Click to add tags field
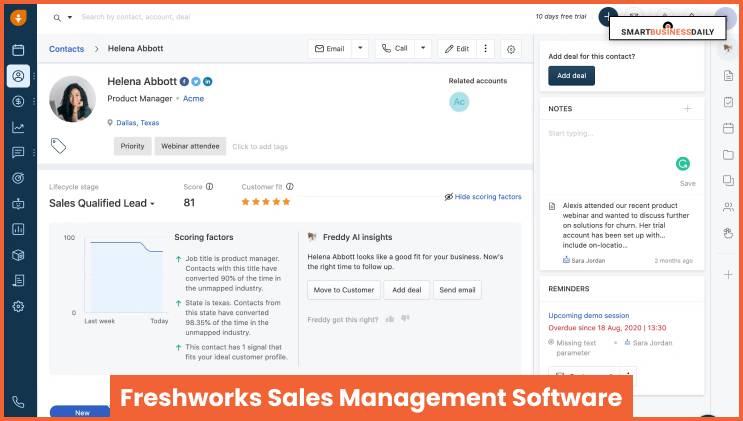The height and width of the screenshot is (421, 743). tap(260, 146)
